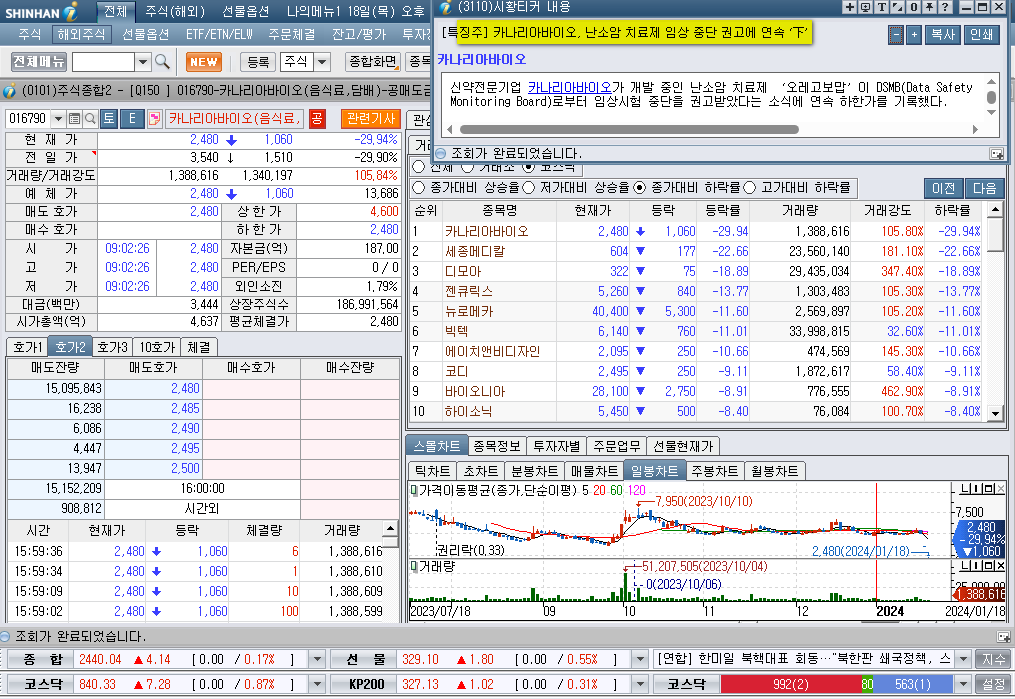Open KP200 index row dropdown arrow

tap(640, 684)
